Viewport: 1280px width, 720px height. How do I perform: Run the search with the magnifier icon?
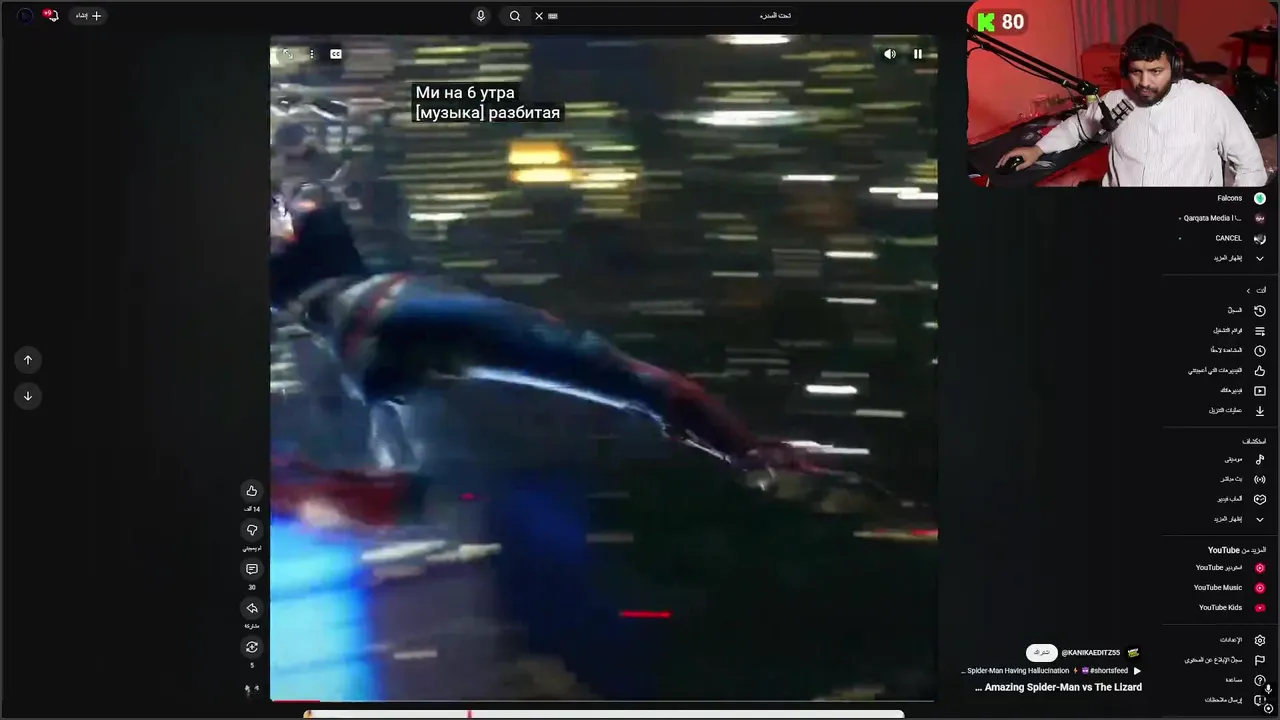pos(515,16)
